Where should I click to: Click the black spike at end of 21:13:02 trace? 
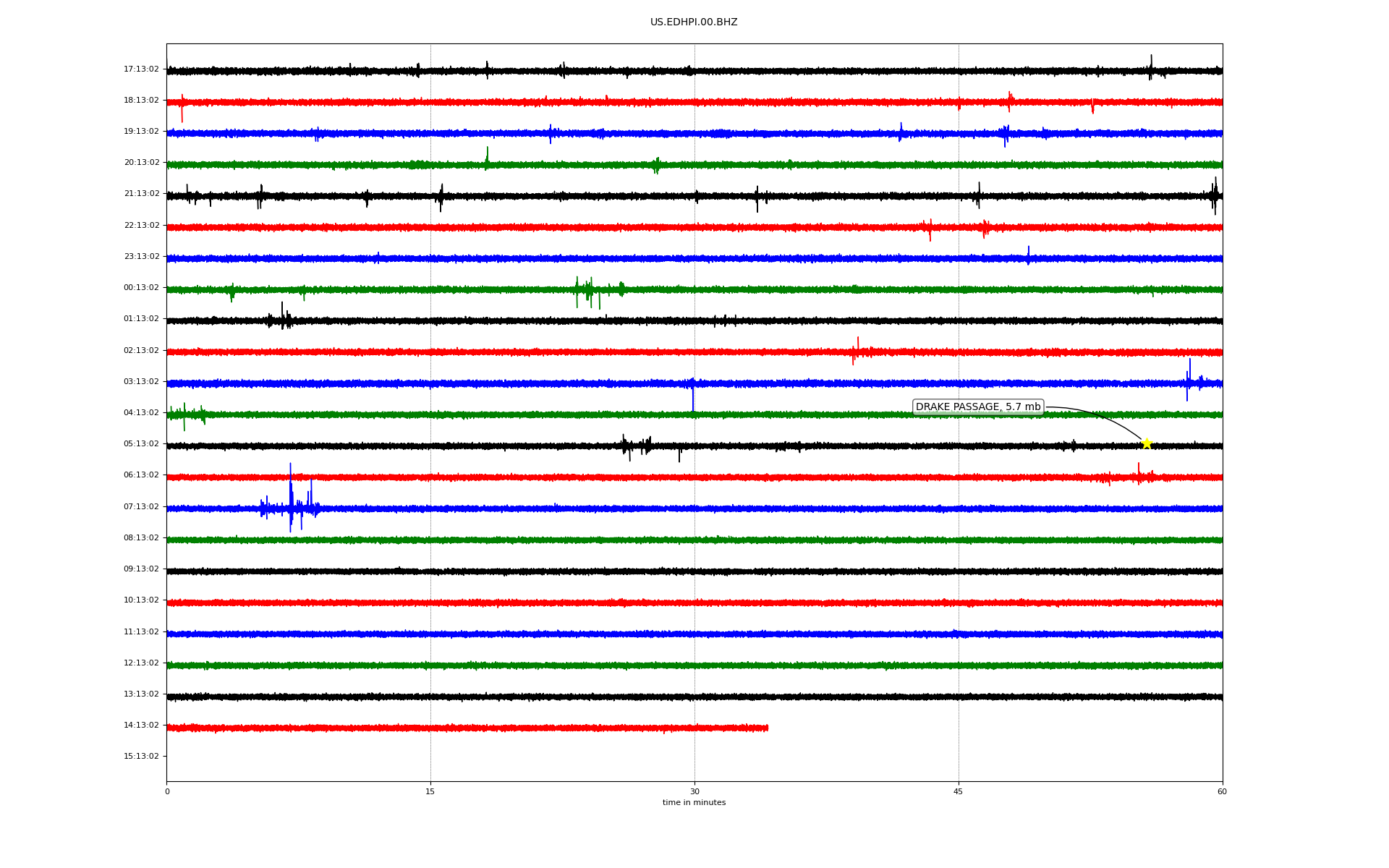point(1215,195)
